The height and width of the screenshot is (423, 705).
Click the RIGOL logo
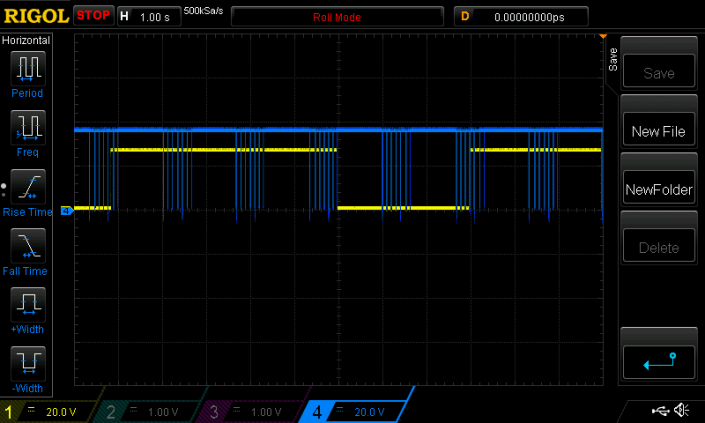click(36, 16)
